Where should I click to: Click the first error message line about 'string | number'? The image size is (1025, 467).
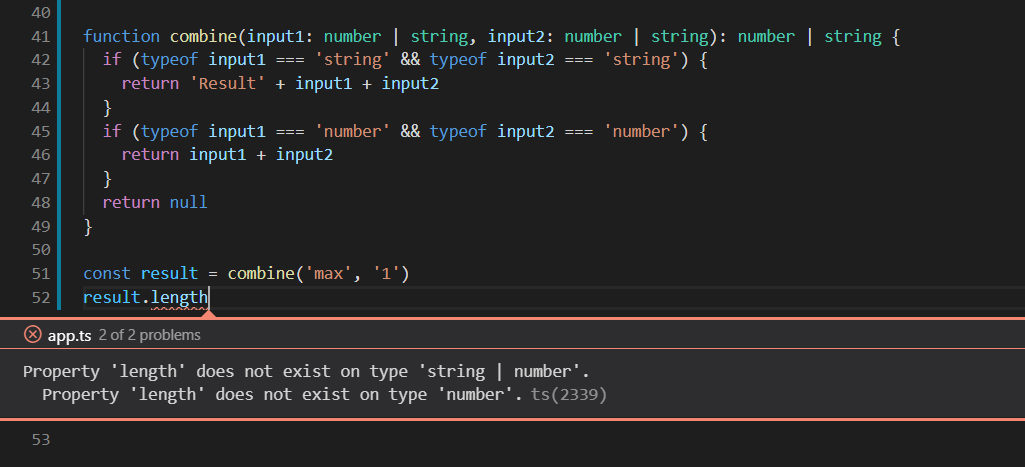307,372
